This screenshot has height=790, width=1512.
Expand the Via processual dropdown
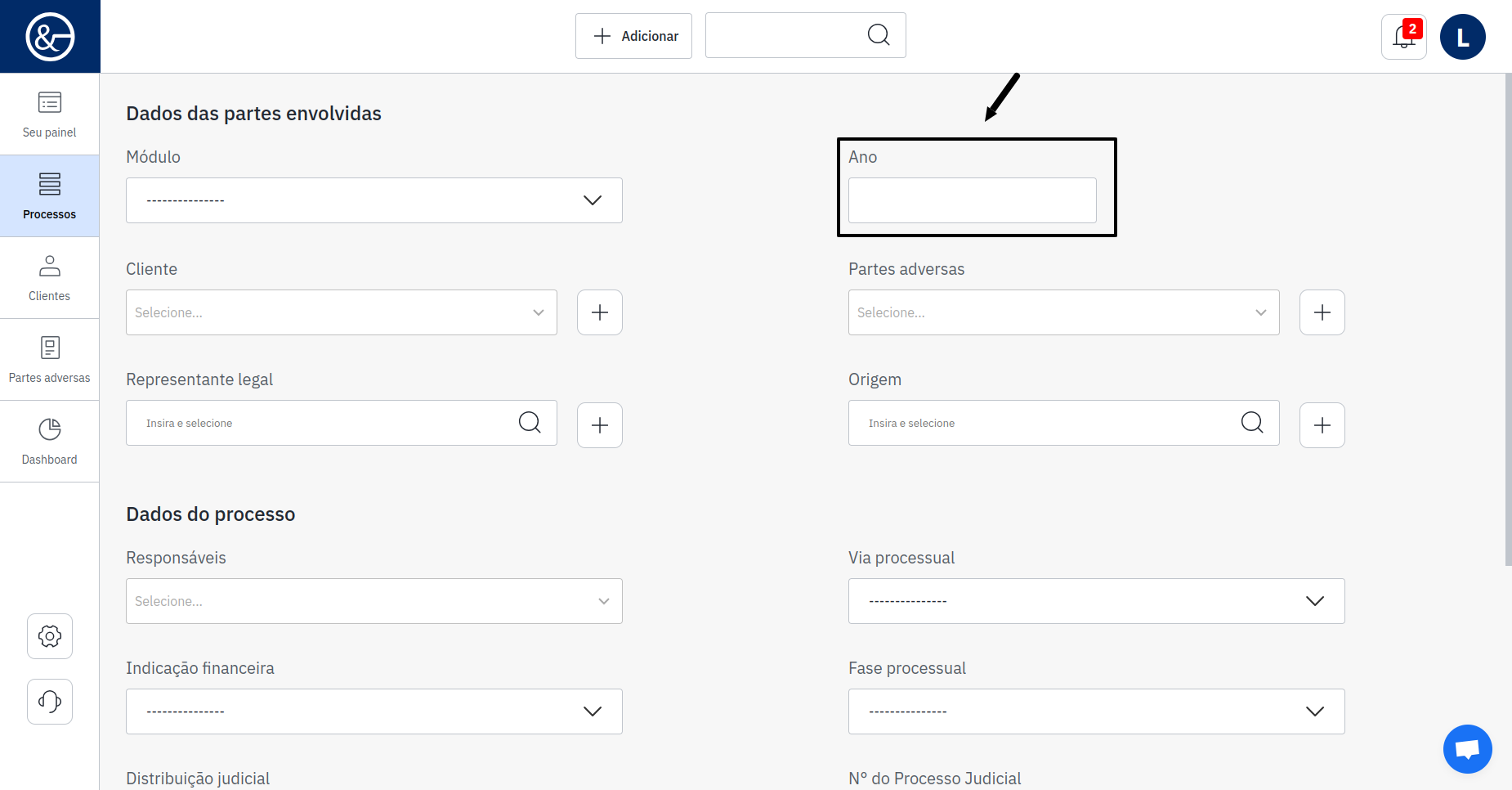[x=1096, y=601]
